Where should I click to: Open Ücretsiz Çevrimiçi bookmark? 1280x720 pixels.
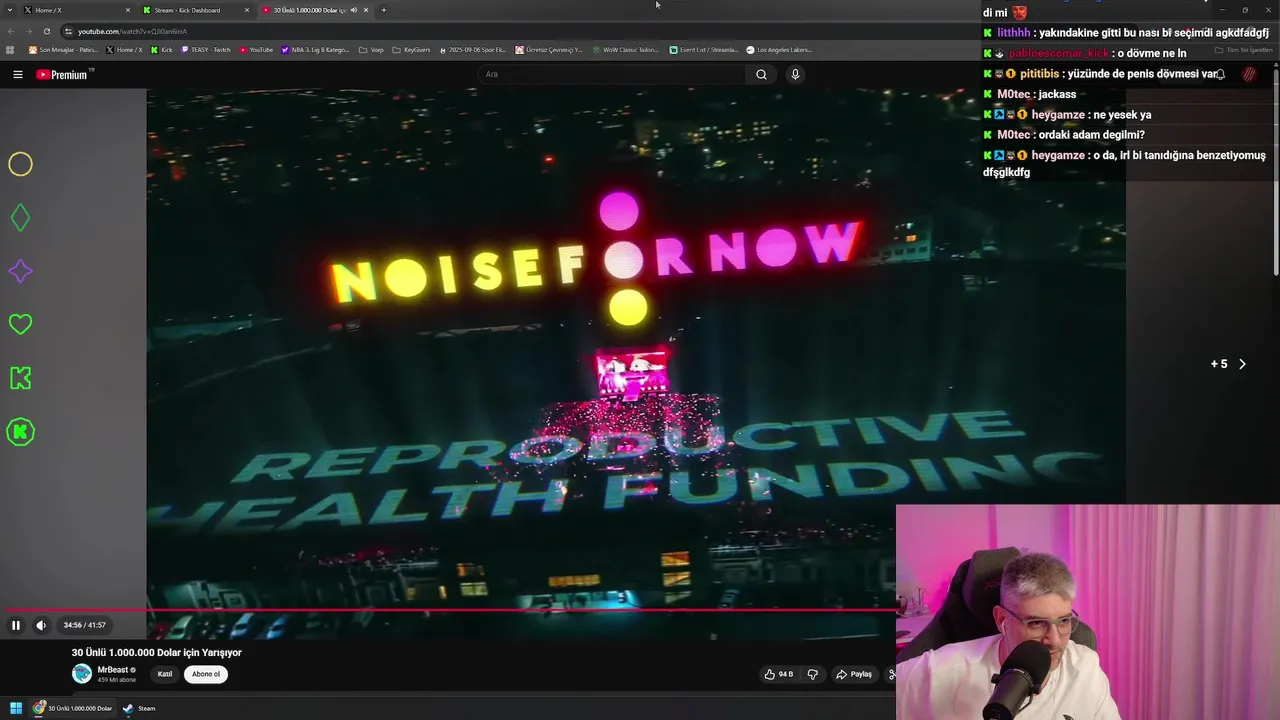pos(549,50)
